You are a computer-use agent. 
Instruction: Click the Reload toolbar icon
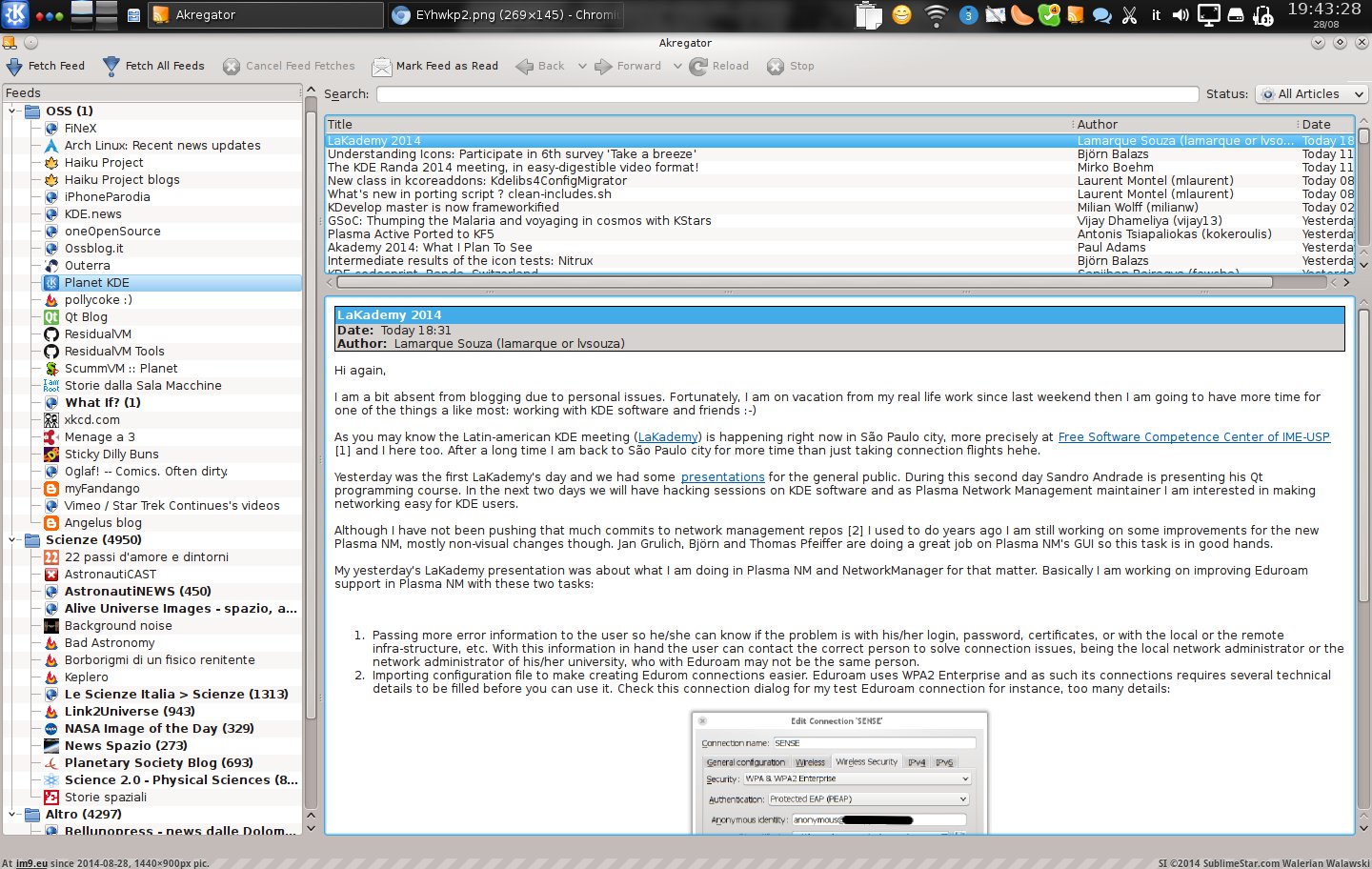pyautogui.click(x=698, y=67)
